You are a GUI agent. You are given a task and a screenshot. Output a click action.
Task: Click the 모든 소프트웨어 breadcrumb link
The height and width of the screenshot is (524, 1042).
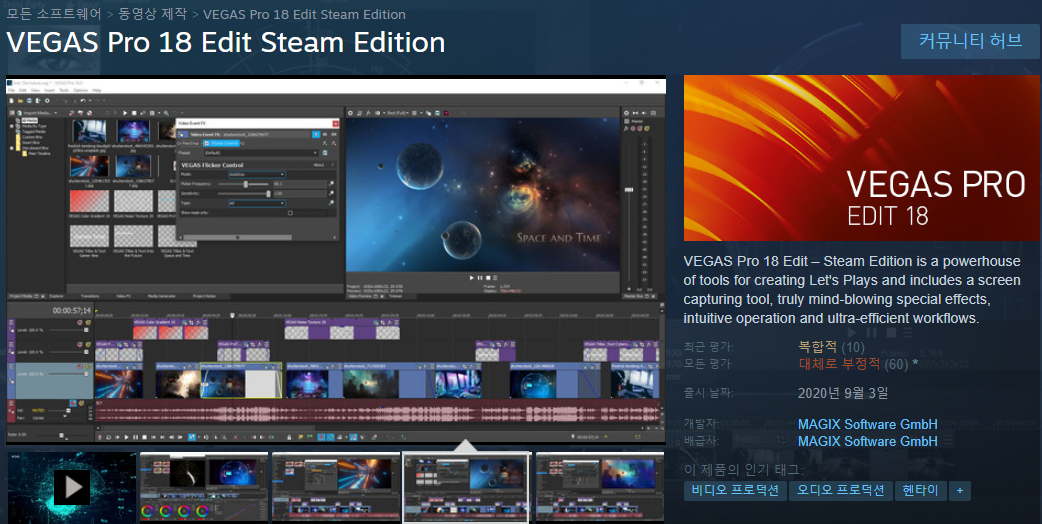pyautogui.click(x=54, y=14)
